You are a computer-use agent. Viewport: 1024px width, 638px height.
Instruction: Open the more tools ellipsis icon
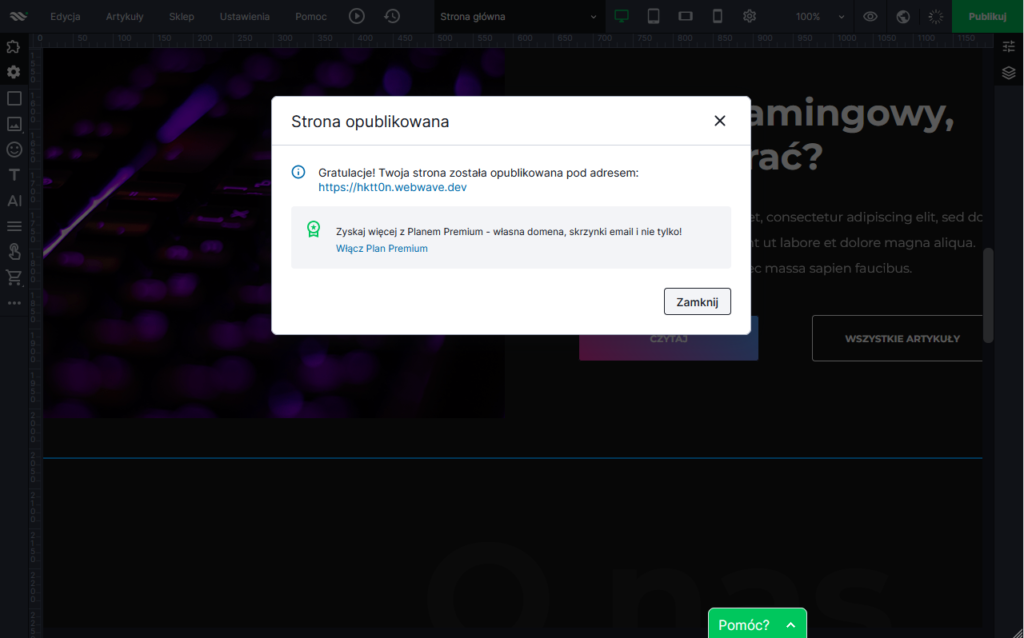[x=14, y=303]
